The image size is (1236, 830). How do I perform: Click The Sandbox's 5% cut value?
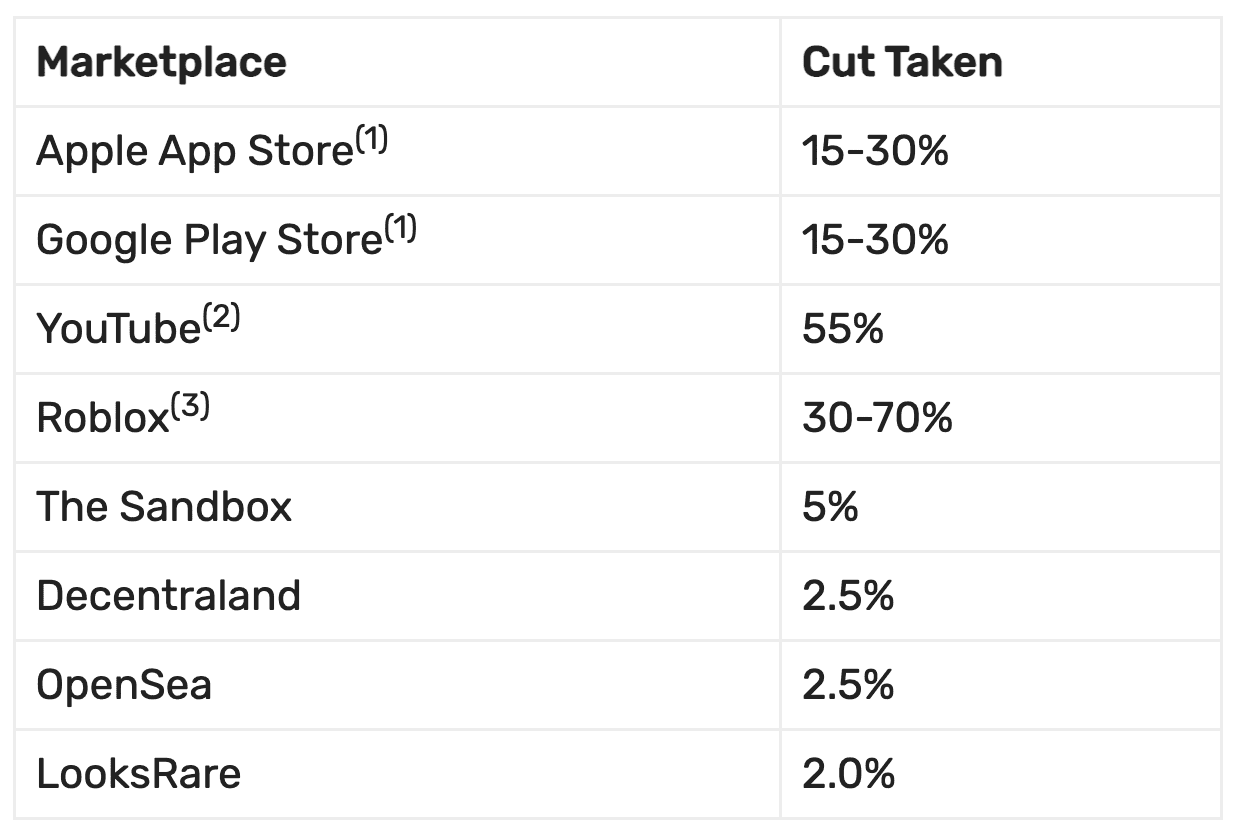[829, 507]
